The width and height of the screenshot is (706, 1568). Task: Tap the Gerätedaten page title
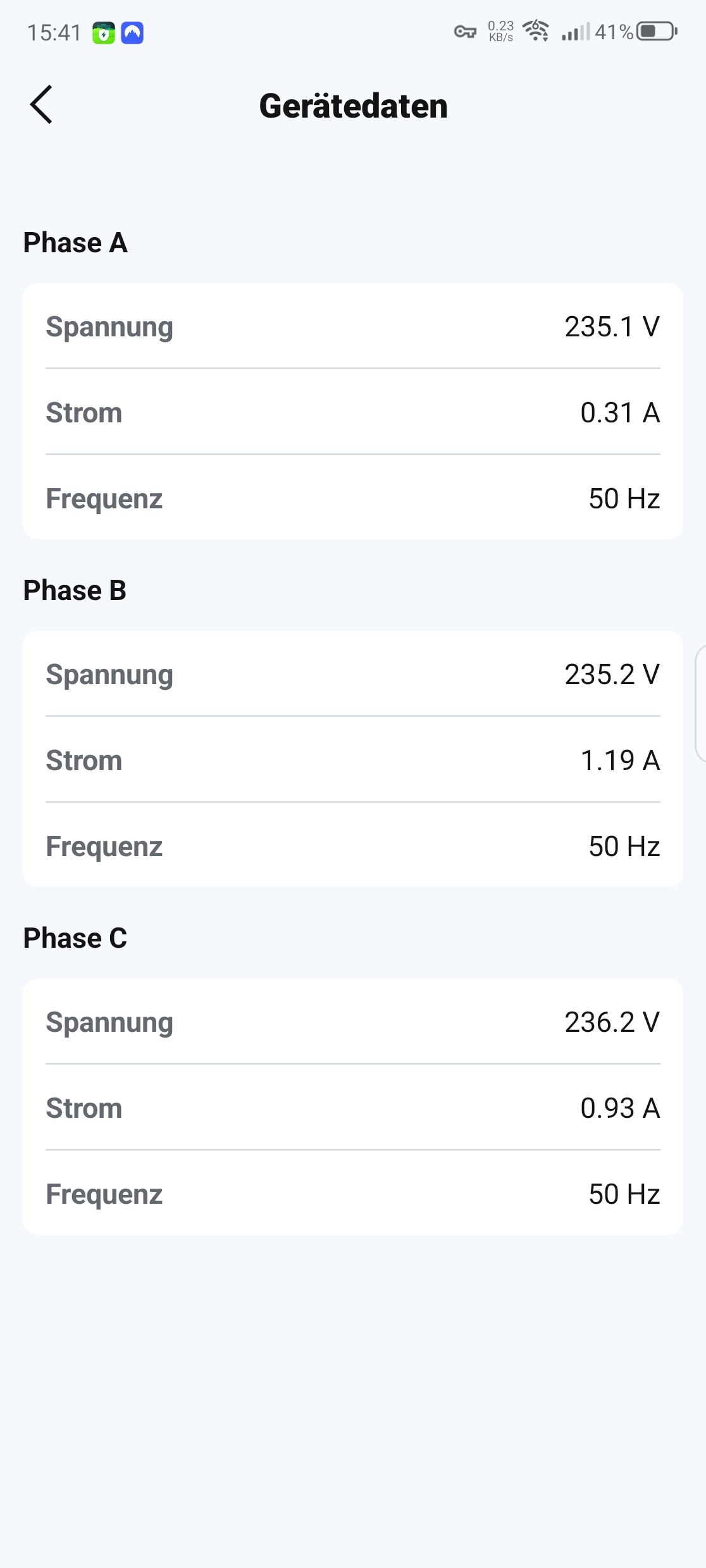click(x=353, y=106)
